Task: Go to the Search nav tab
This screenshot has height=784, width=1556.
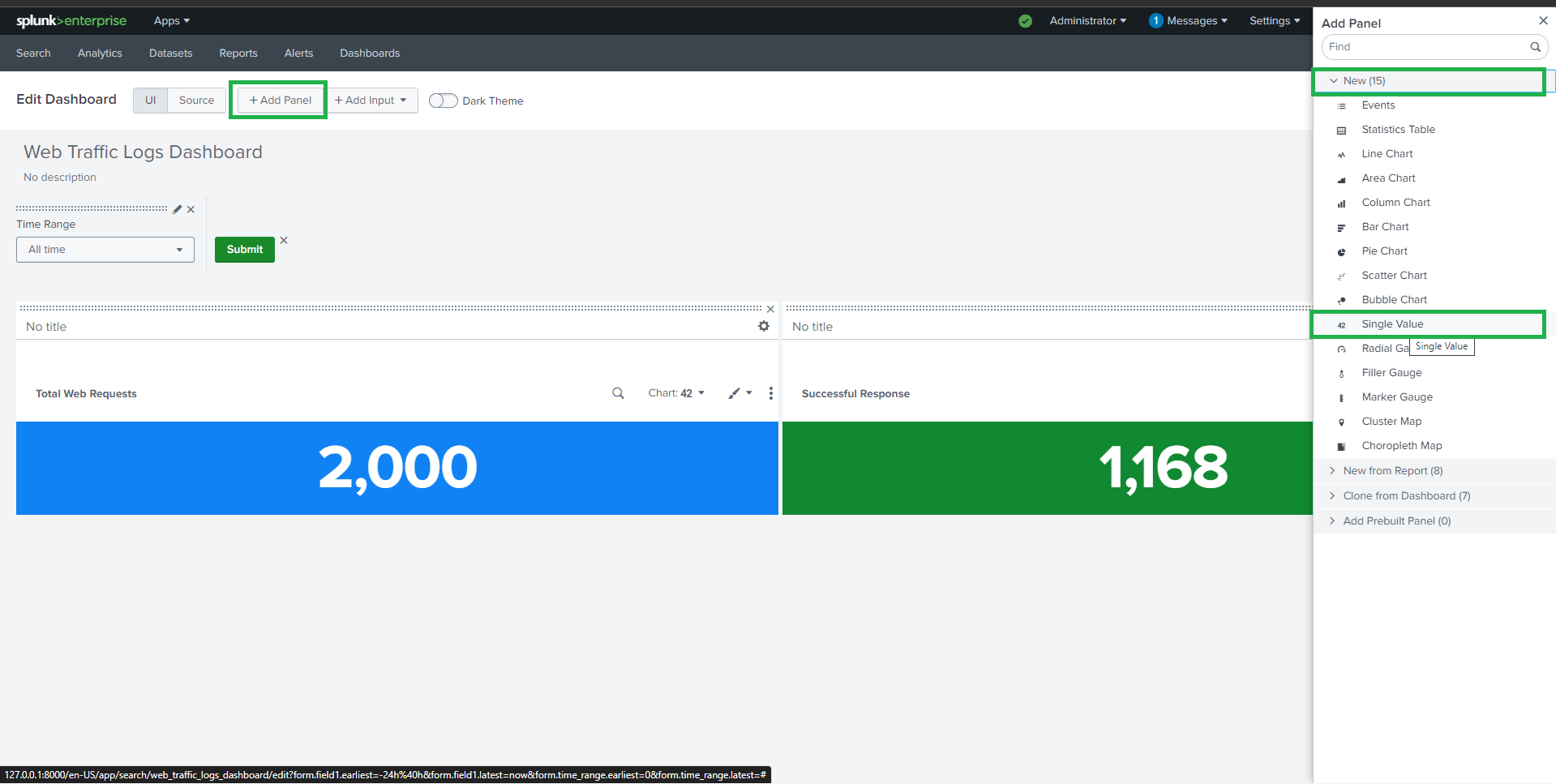Action: 33,54
